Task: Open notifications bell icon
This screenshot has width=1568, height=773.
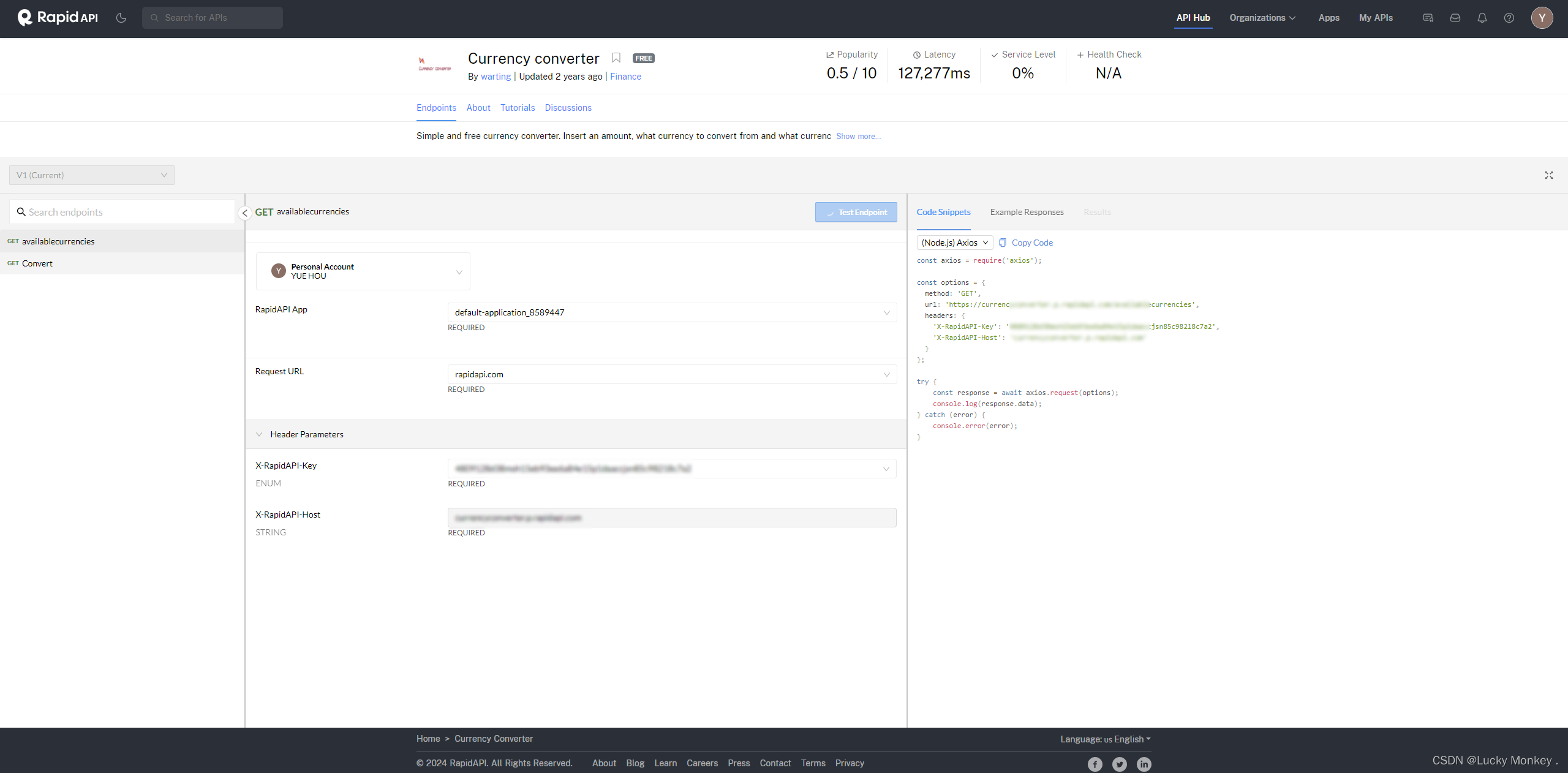Action: tap(1482, 18)
